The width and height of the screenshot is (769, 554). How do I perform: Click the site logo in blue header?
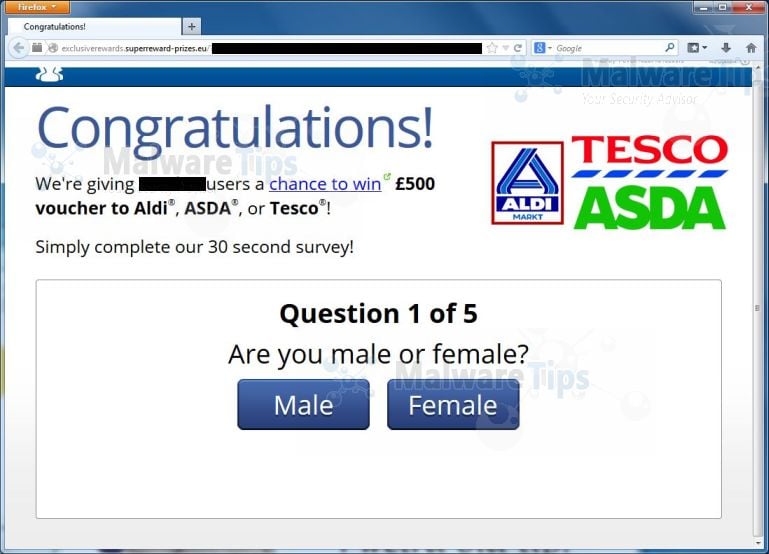click(x=49, y=75)
